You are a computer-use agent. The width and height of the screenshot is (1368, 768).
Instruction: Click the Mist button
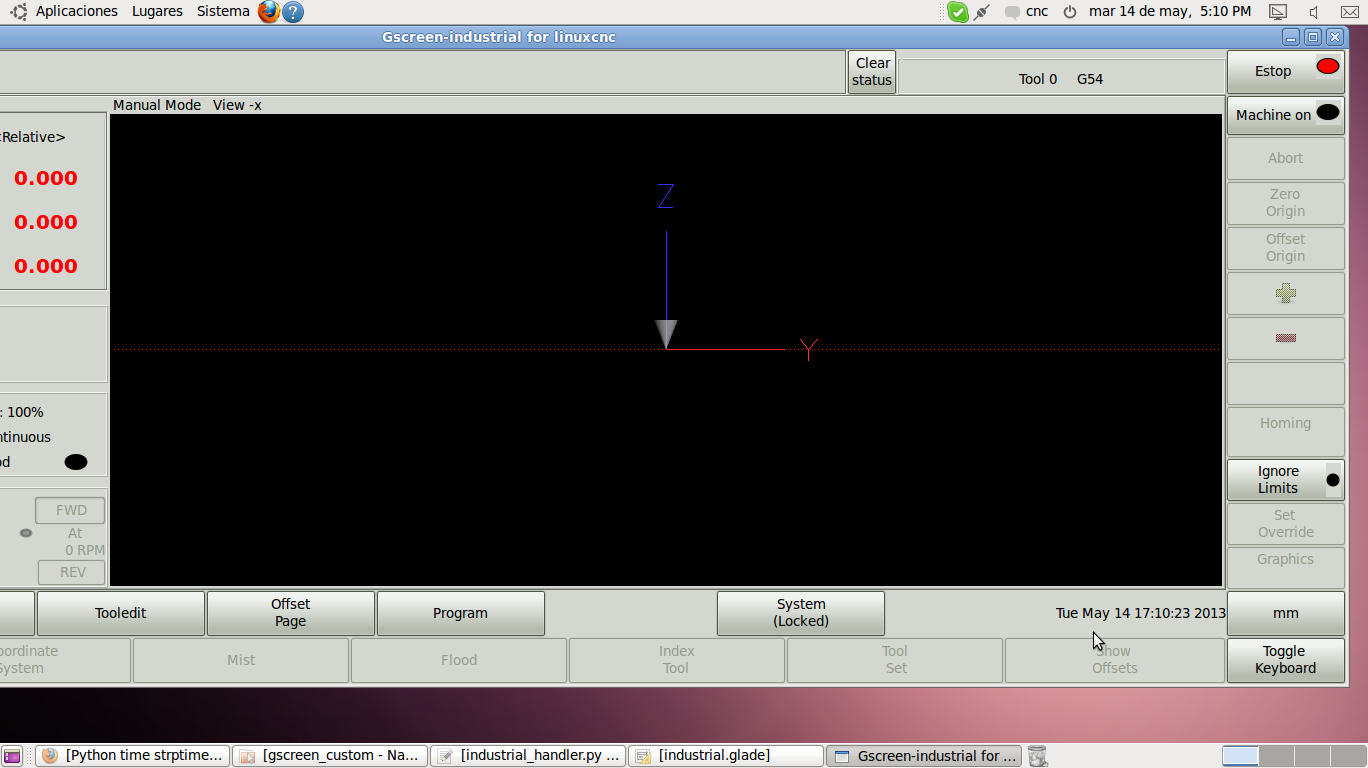[241, 660]
